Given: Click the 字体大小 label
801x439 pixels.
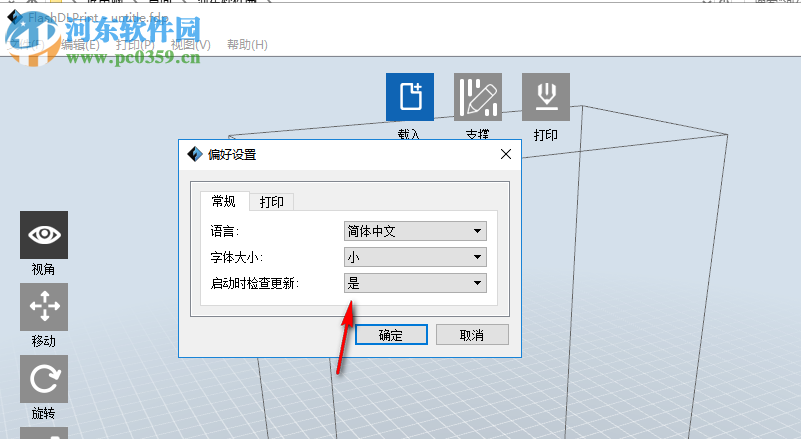Looking at the screenshot, I should click(x=237, y=258).
